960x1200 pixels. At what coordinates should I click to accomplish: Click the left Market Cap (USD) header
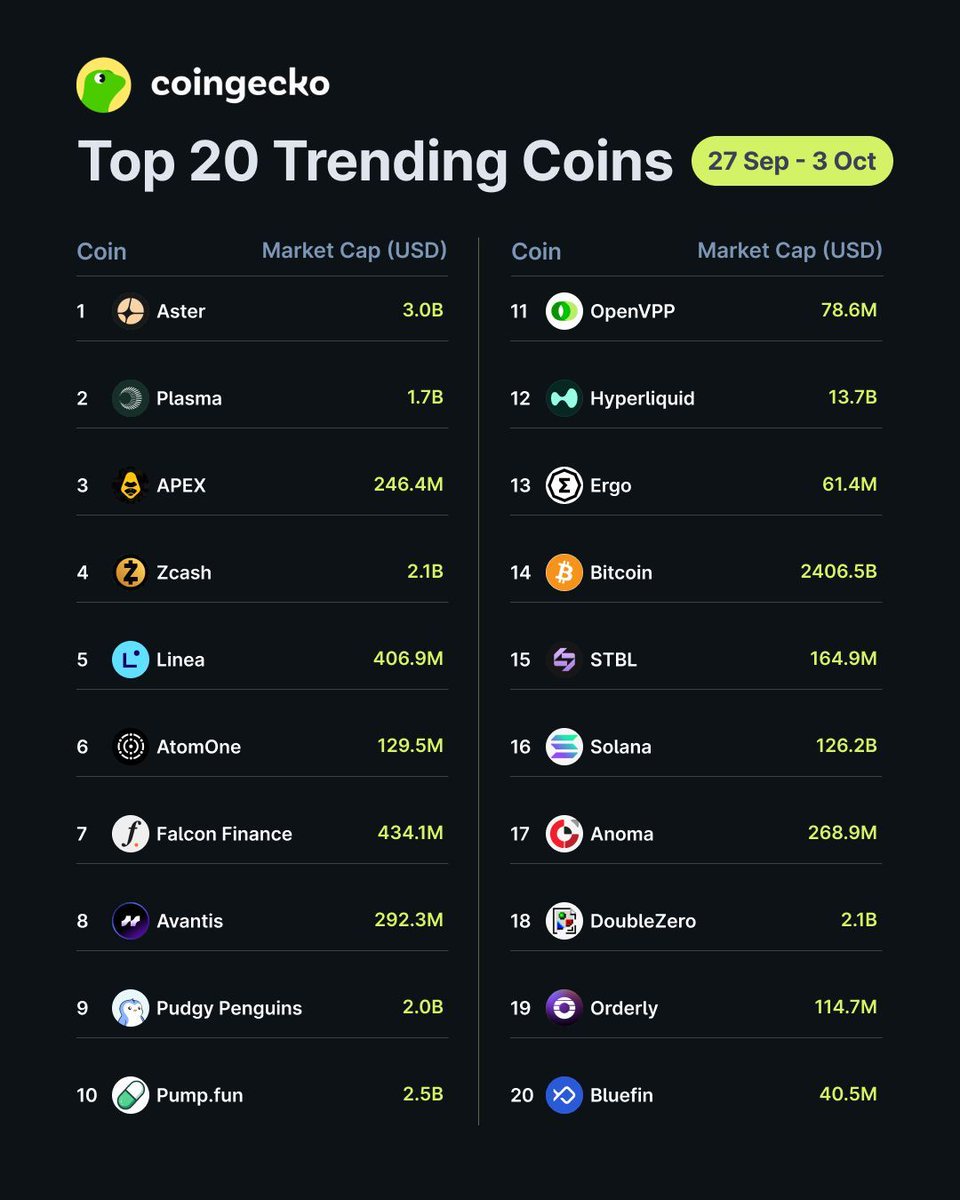pyautogui.click(x=354, y=250)
